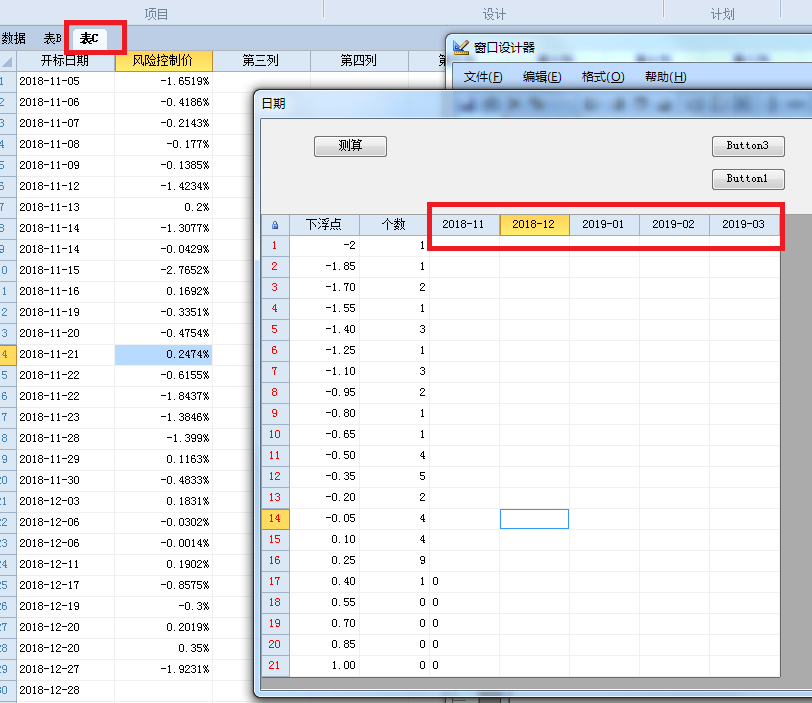Click the 下浮点 cell showing -0.05
Viewport: 812px width, 703px height.
[x=324, y=519]
